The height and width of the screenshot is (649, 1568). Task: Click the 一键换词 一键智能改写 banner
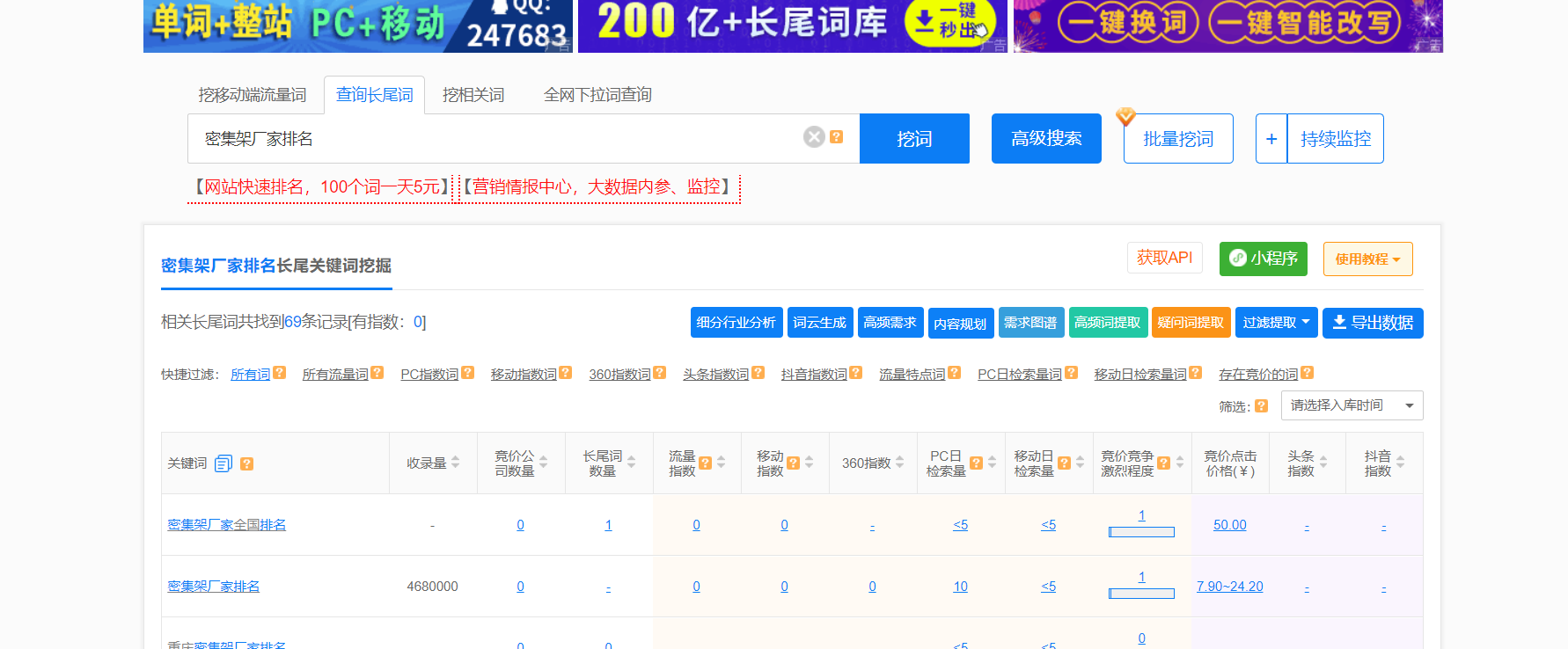pos(1227,26)
